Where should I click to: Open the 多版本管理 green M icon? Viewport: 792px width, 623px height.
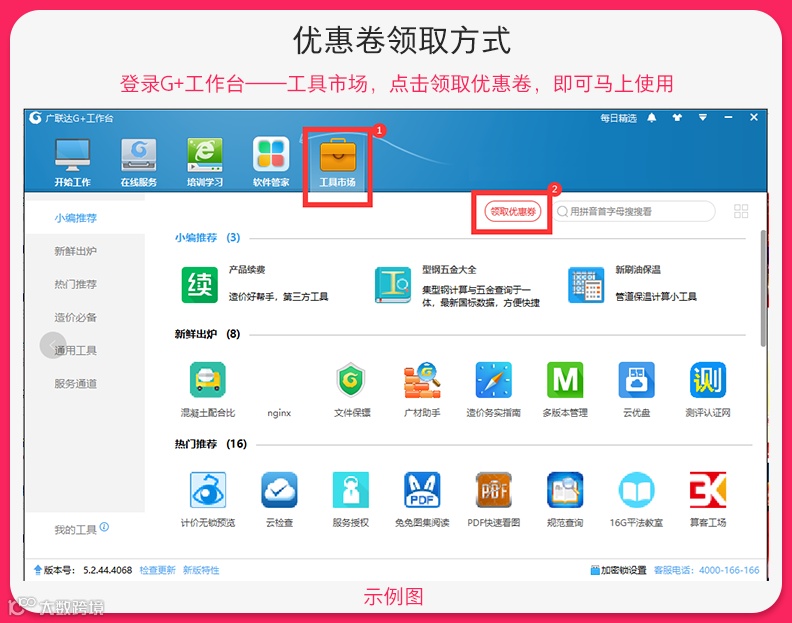click(565, 379)
